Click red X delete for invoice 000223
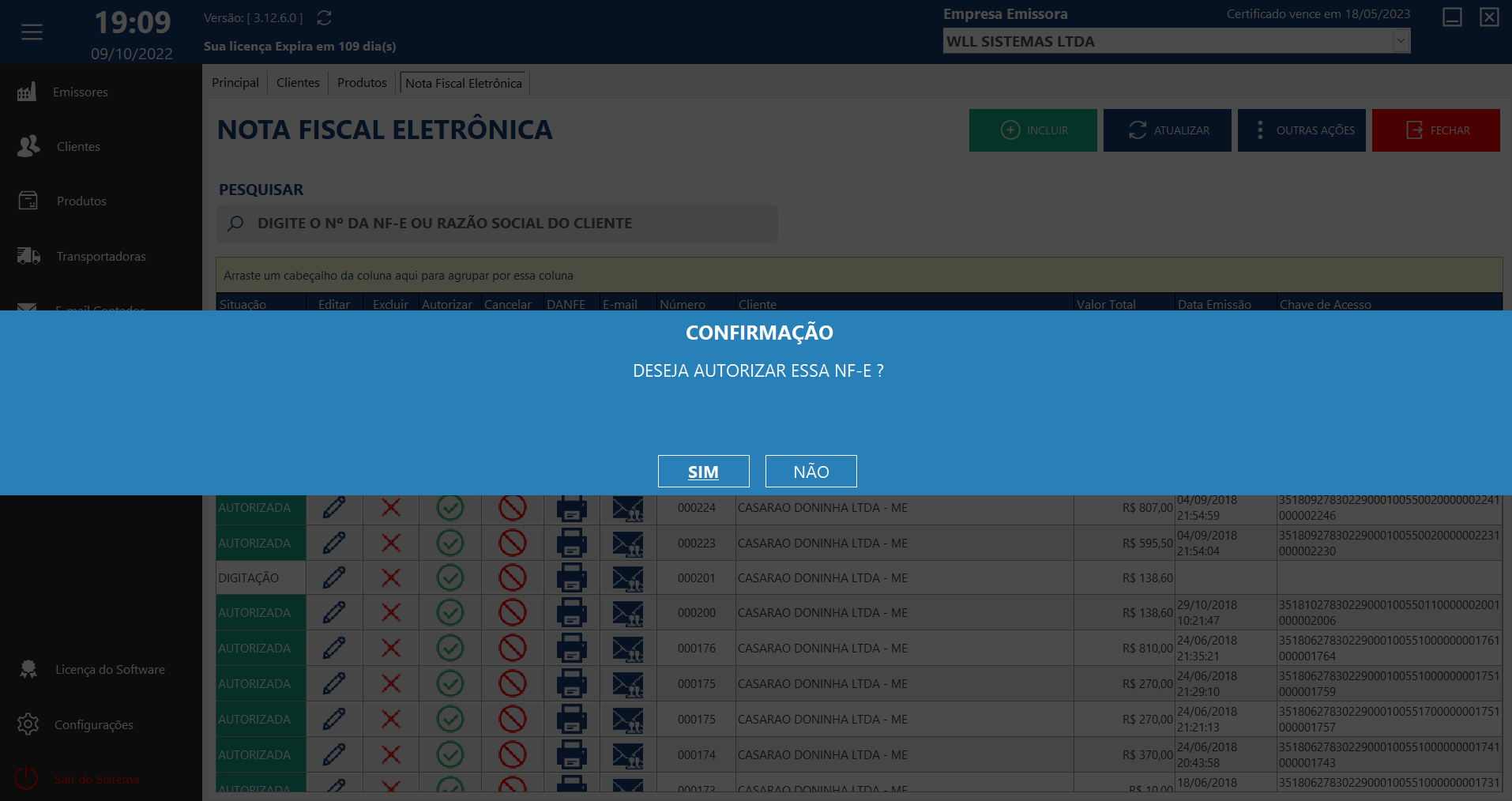1512x801 pixels. pyautogui.click(x=390, y=543)
